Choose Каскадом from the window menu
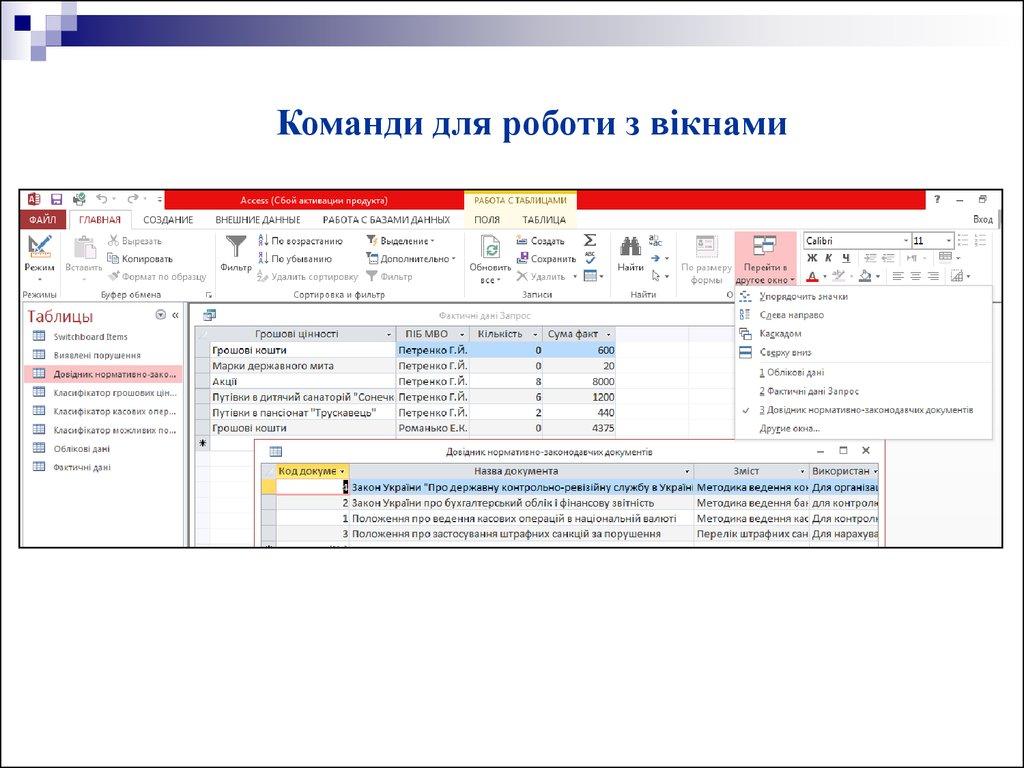Image resolution: width=1024 pixels, height=768 pixels. (781, 334)
